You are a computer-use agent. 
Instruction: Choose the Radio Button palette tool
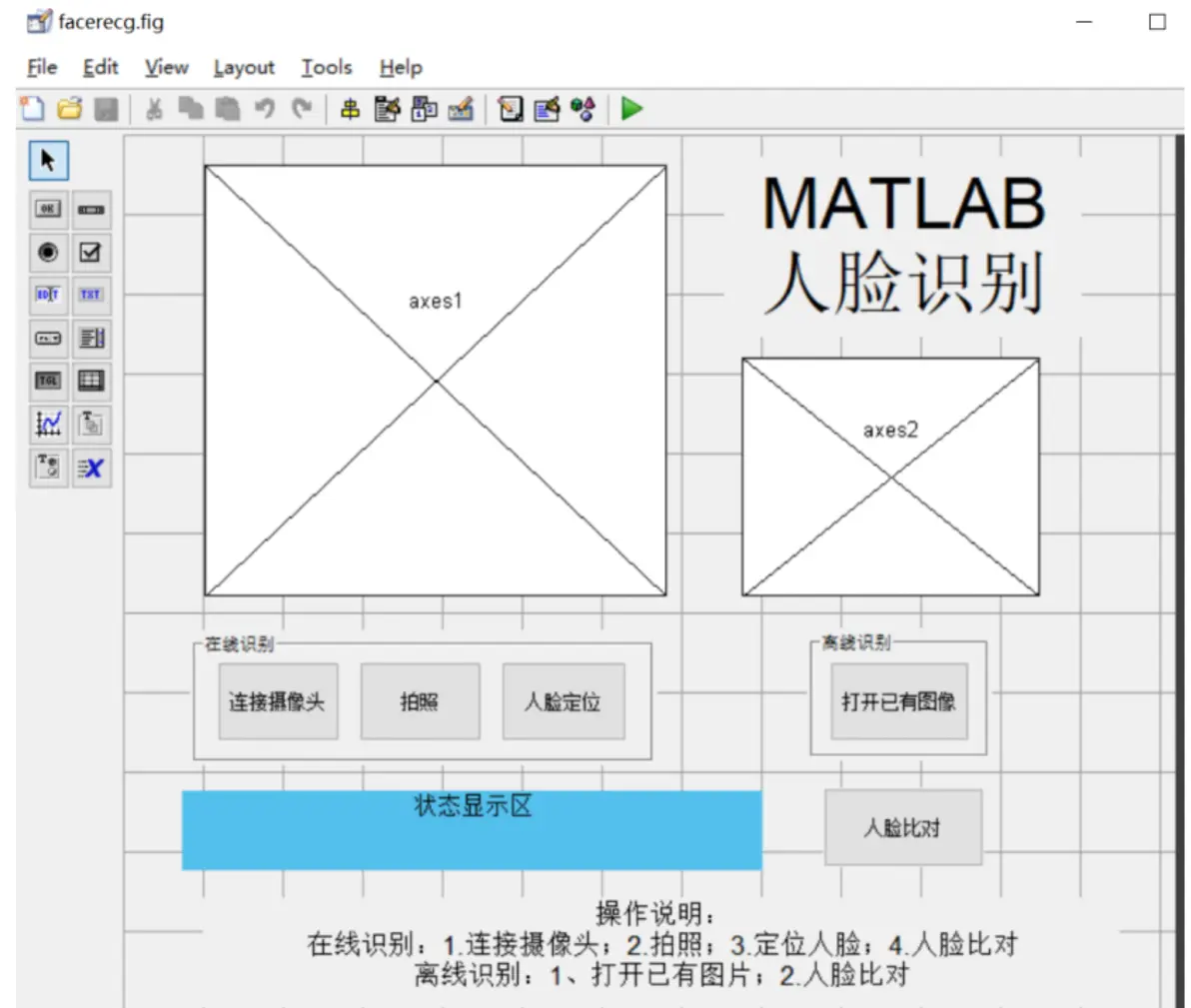pos(48,252)
